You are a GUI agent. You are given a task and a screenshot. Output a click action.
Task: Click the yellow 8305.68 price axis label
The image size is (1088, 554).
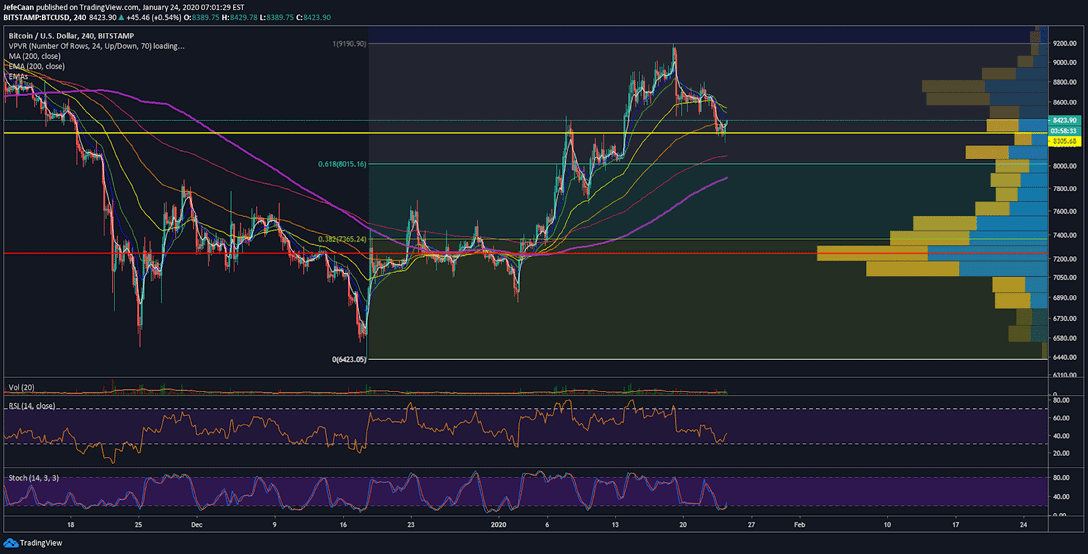(x=1064, y=142)
